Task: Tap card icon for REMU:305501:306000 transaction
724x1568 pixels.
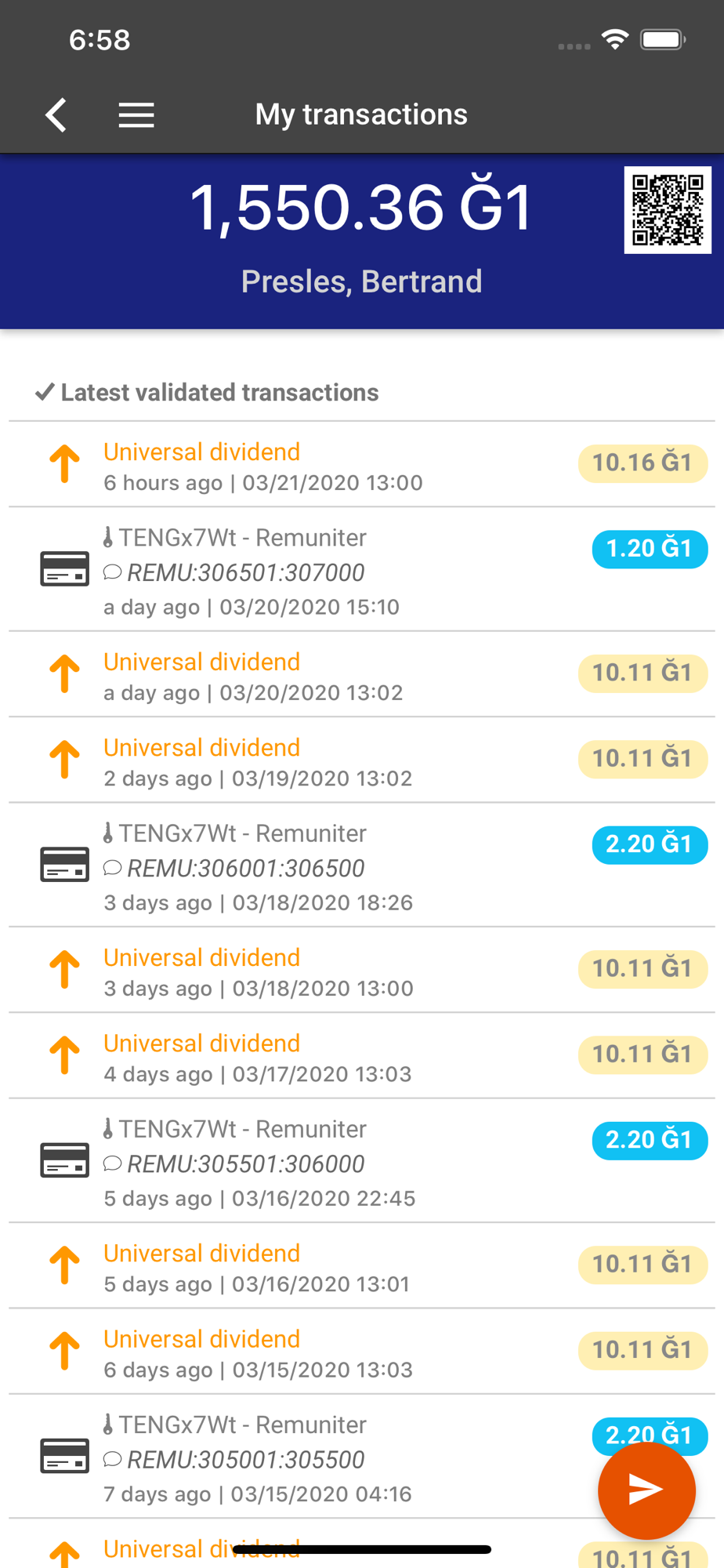Action: [x=64, y=1160]
